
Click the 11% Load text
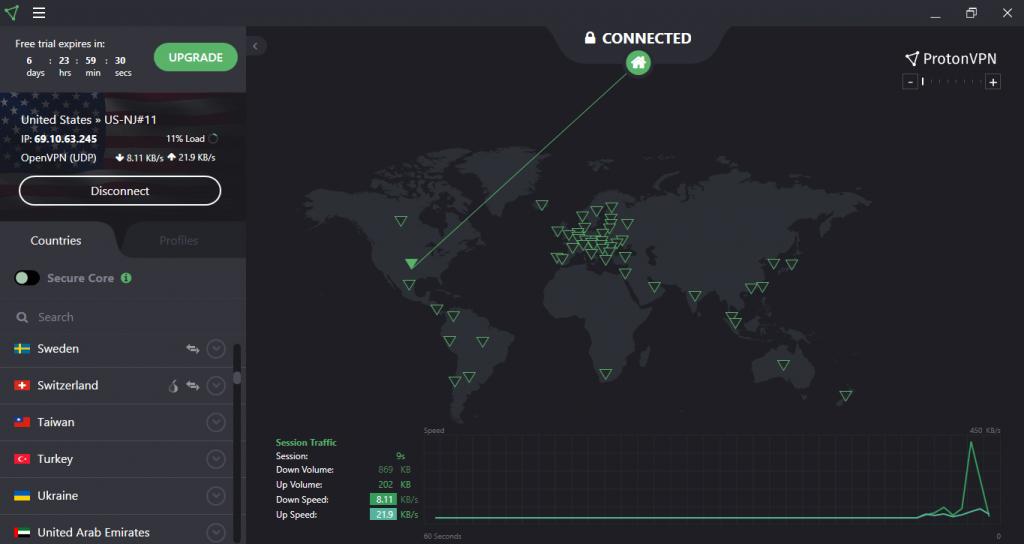[185, 138]
